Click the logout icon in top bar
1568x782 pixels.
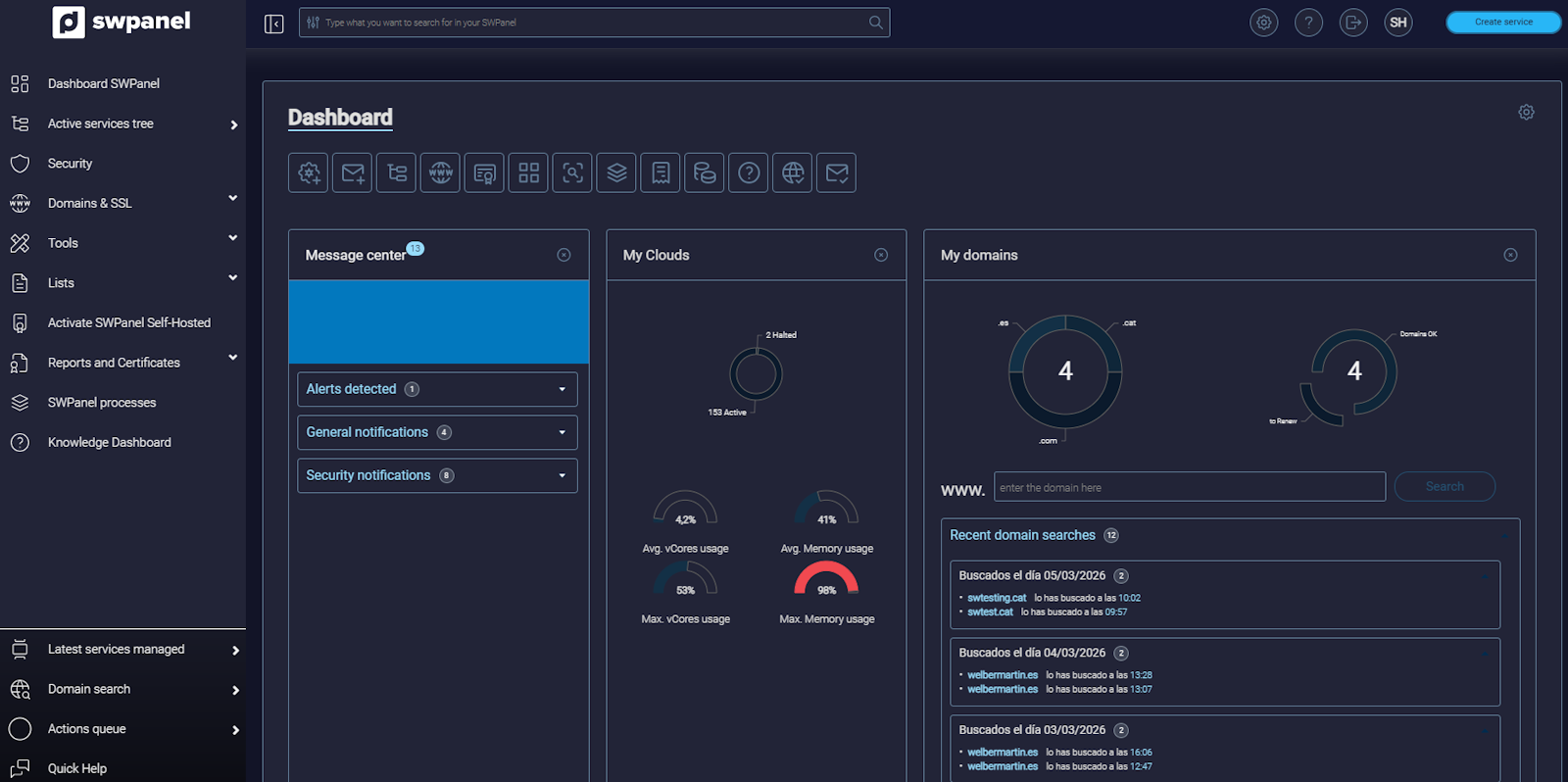click(x=1353, y=23)
